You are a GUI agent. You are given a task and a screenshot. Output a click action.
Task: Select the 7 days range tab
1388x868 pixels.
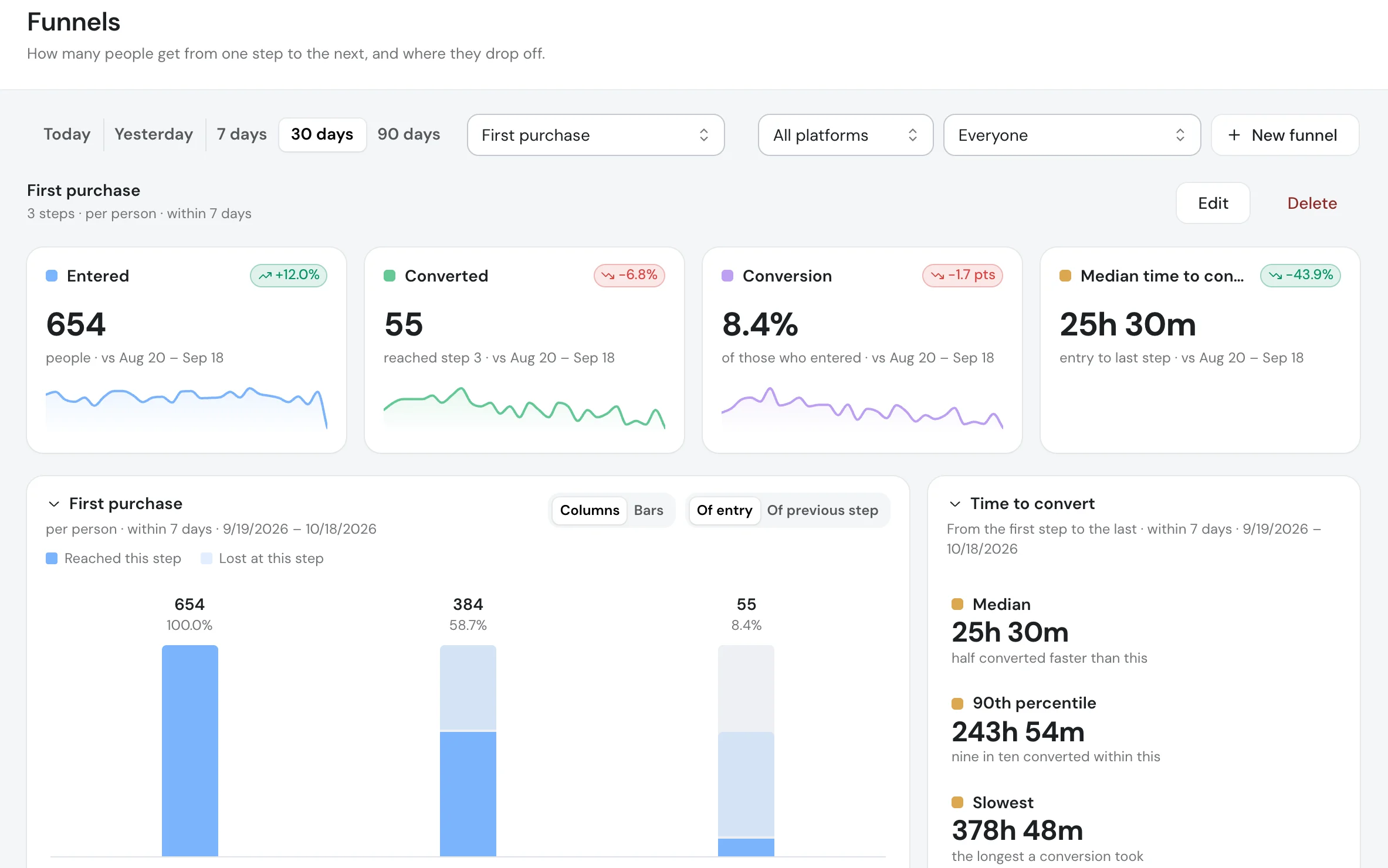point(242,134)
